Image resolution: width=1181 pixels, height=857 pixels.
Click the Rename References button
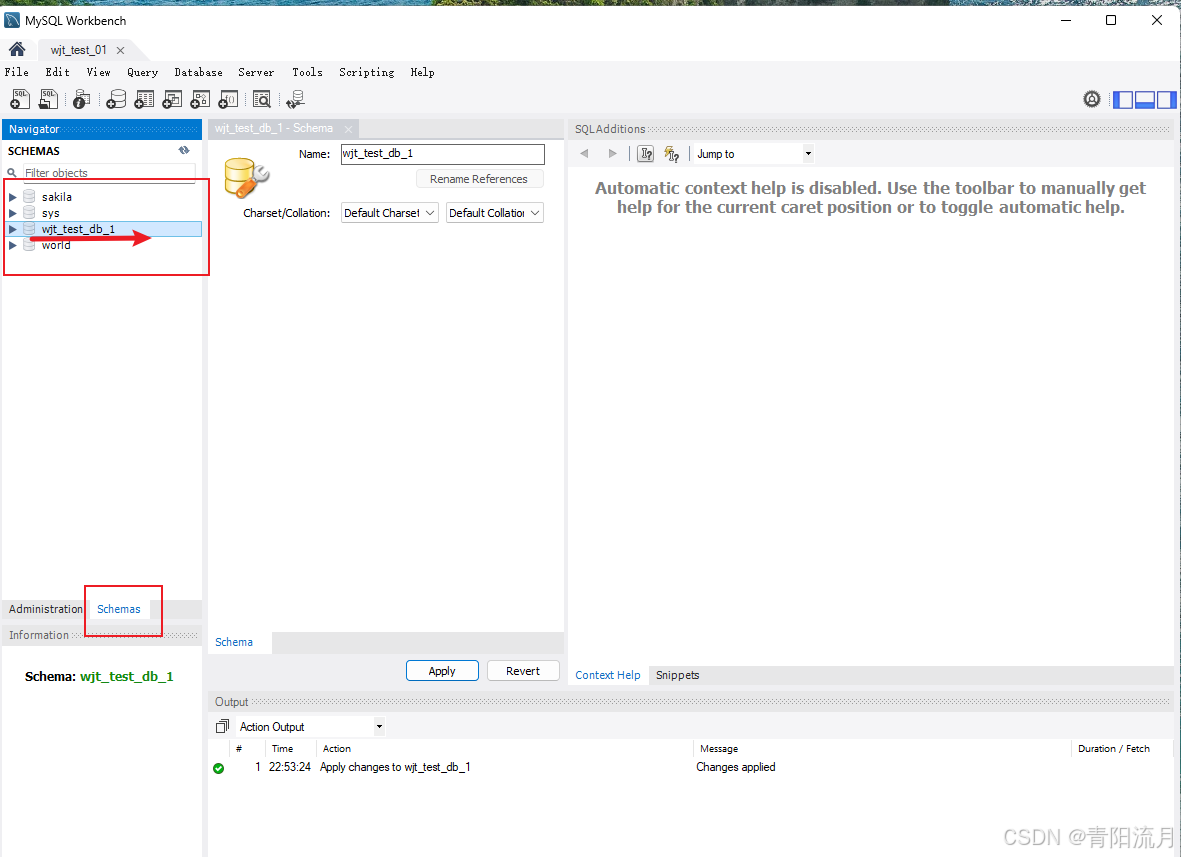pyautogui.click(x=479, y=178)
